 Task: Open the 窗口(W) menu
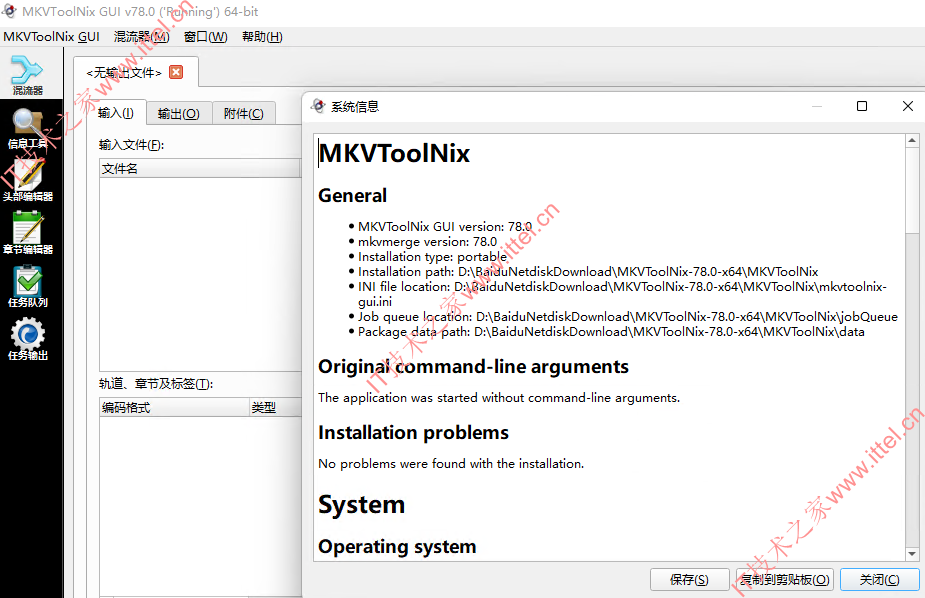coord(204,36)
